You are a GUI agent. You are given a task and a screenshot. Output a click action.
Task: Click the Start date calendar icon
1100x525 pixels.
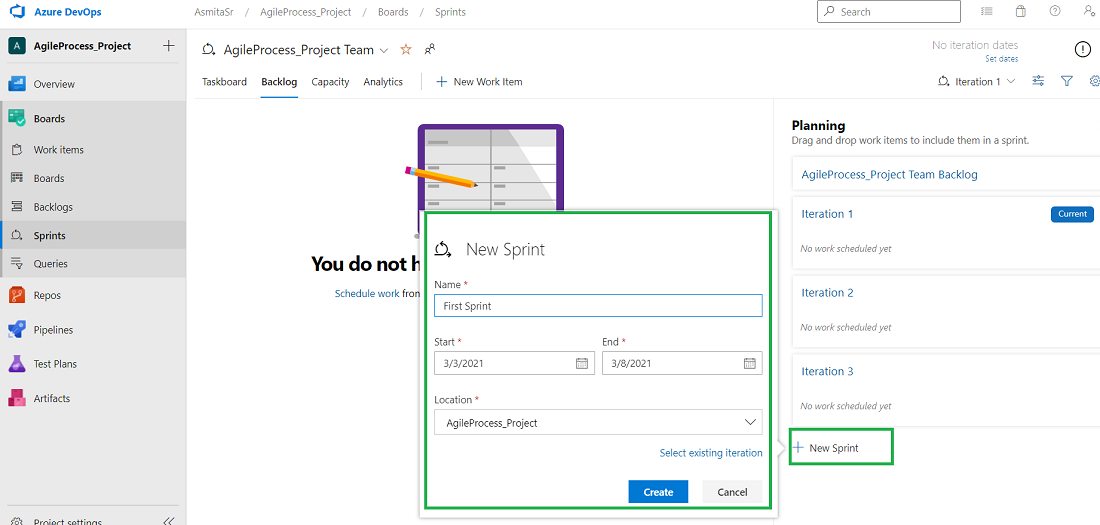coord(582,363)
